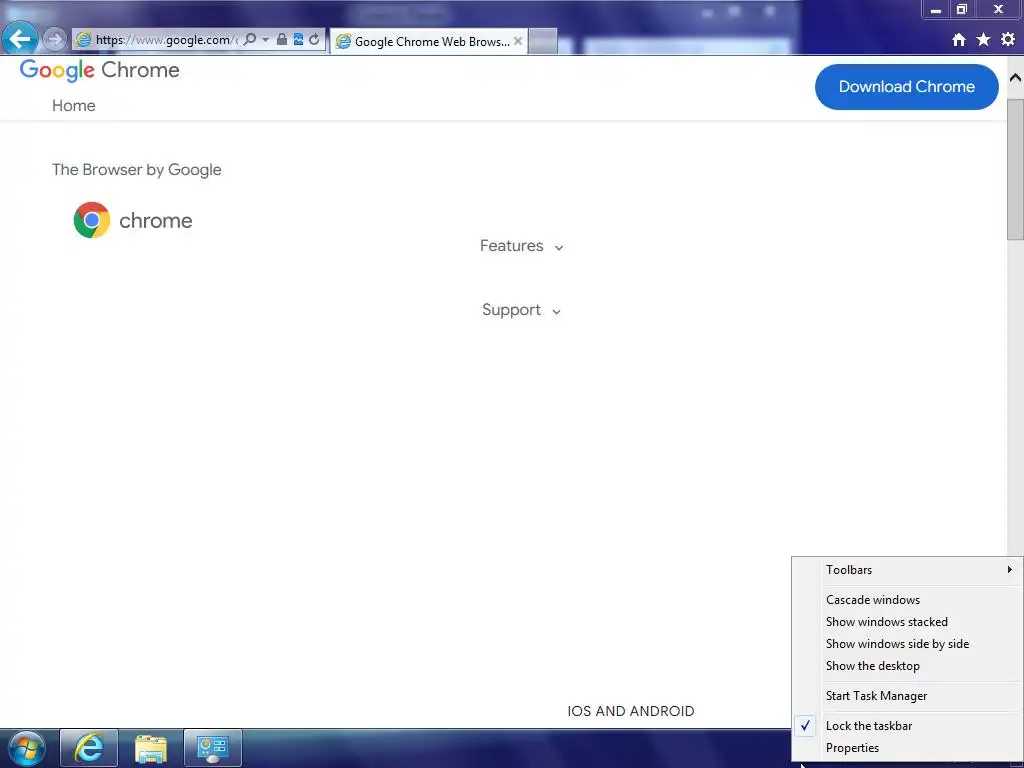This screenshot has height=768, width=1024.
Task: Toggle Lock the taskbar option
Action: pos(907,726)
